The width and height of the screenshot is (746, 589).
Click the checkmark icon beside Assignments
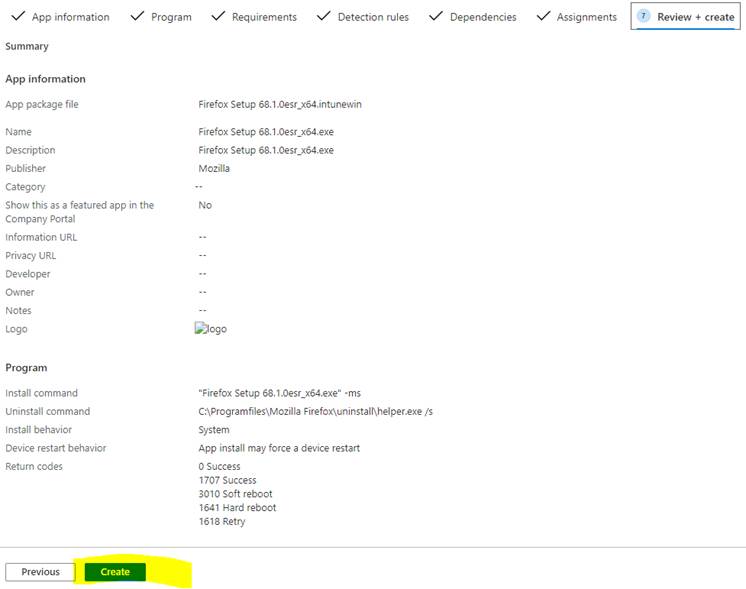[543, 16]
